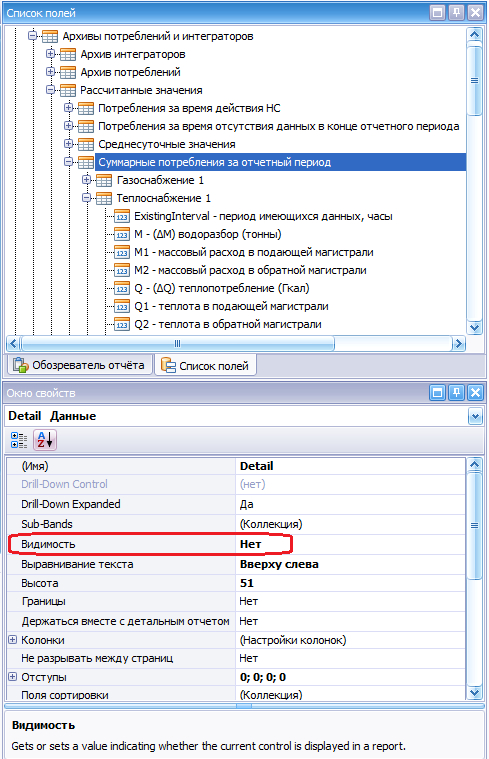Switch to Список полей tab
The image size is (489, 759).
pos(205,365)
